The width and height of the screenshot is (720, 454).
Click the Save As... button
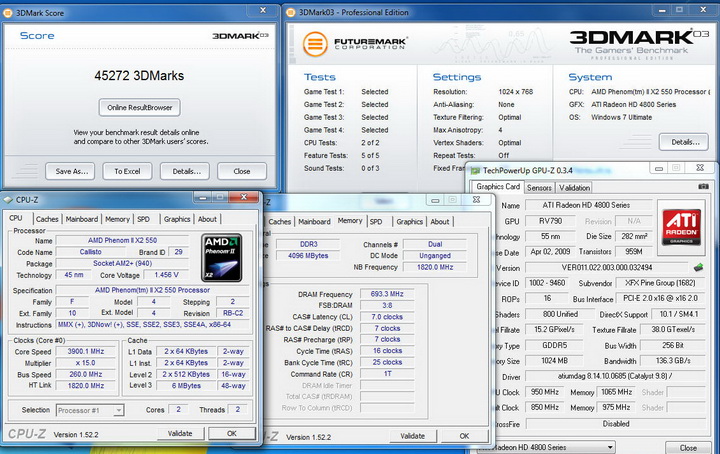click(70, 171)
